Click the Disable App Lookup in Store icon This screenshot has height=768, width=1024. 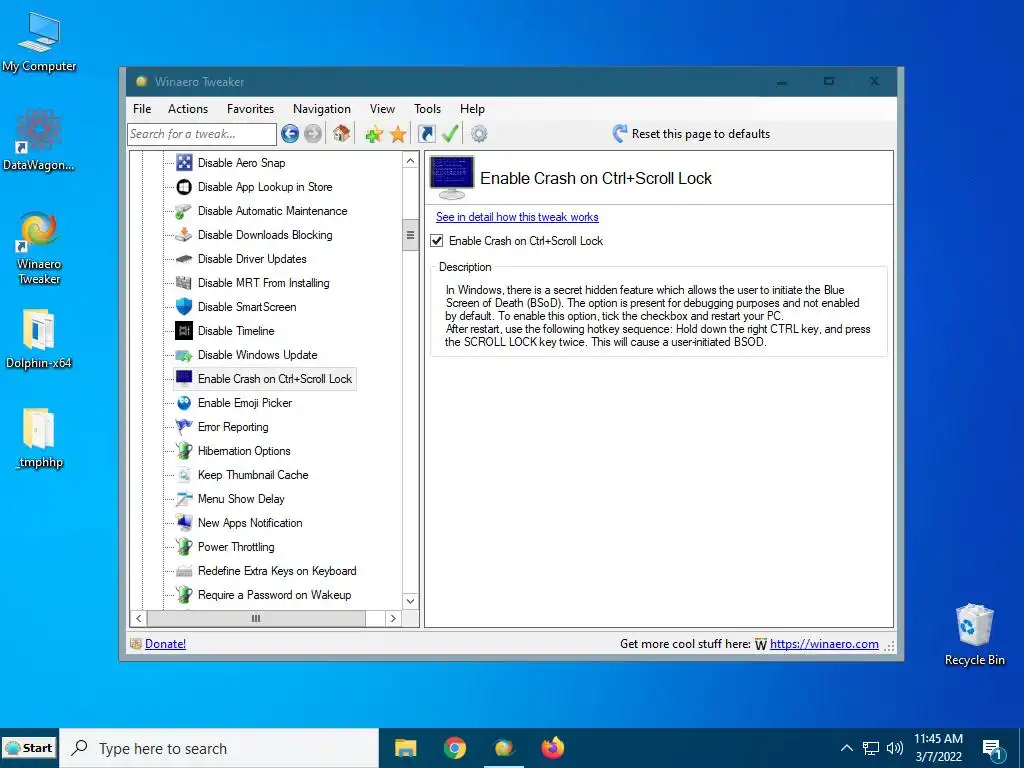pos(185,187)
